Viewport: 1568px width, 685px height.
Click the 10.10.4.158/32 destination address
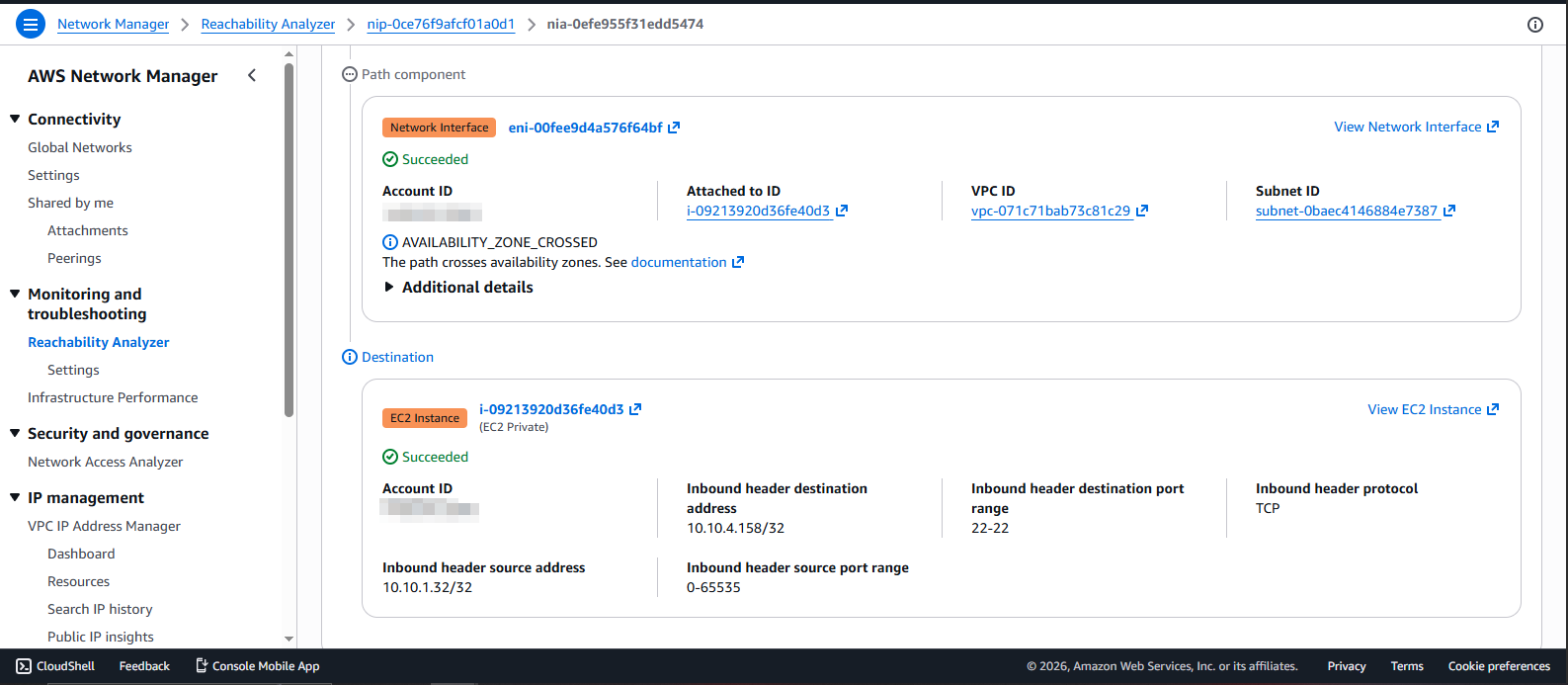pos(735,528)
